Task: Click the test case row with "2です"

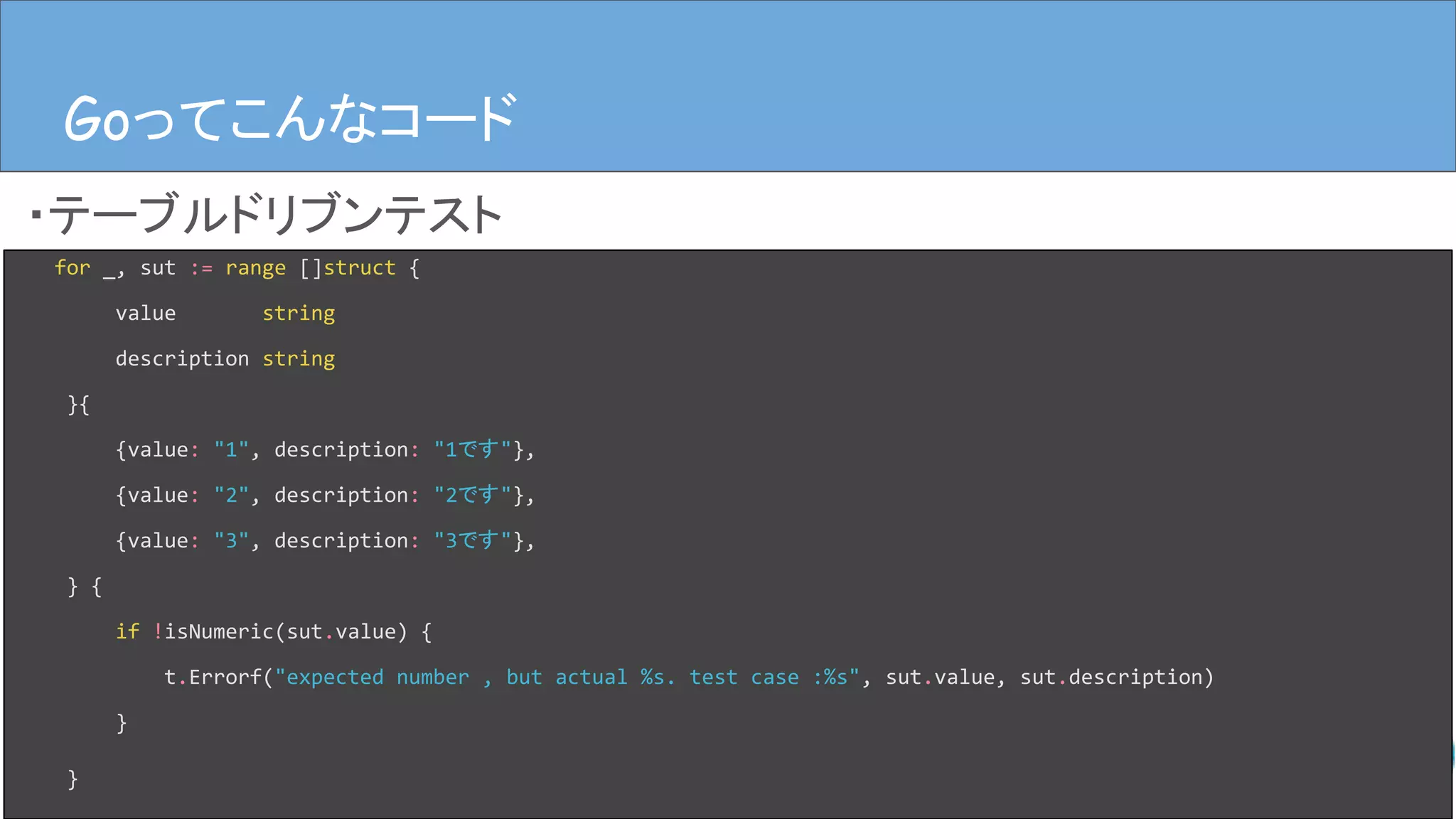Action: click(x=325, y=496)
